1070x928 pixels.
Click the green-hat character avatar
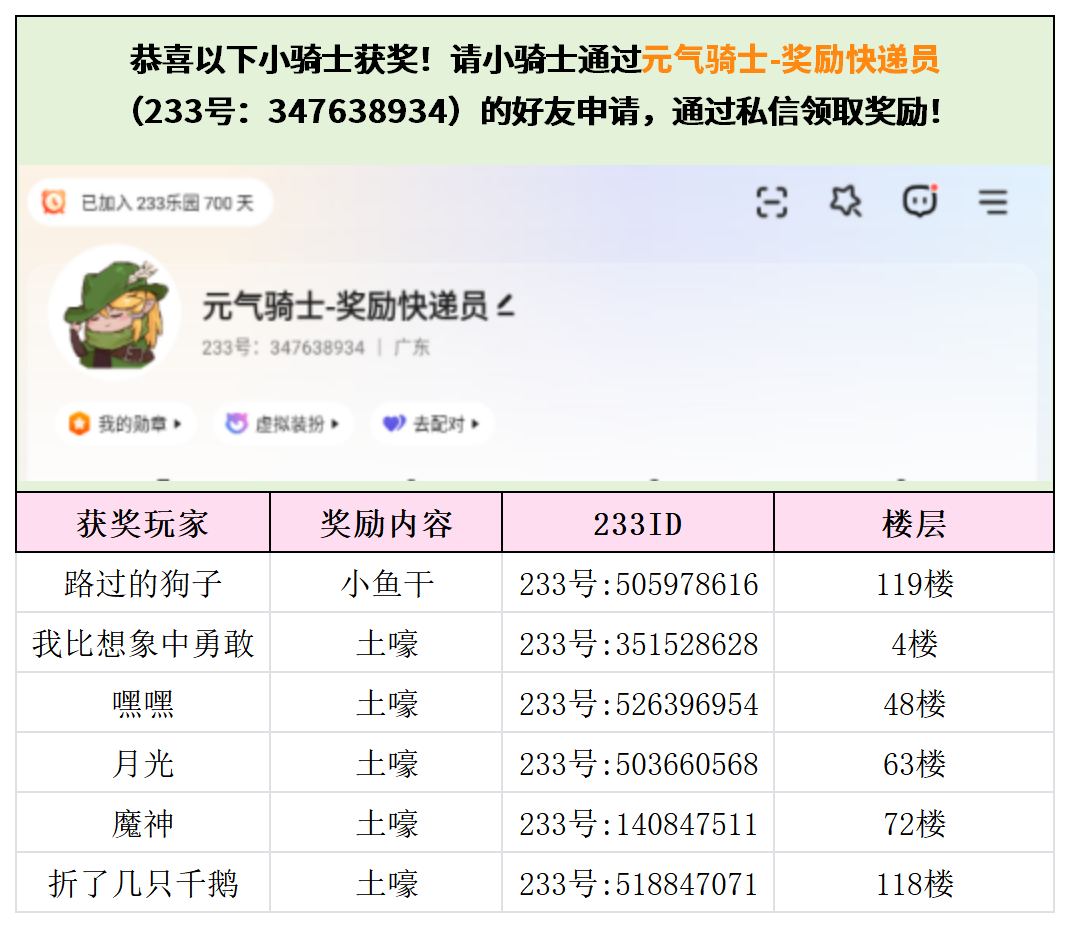113,313
